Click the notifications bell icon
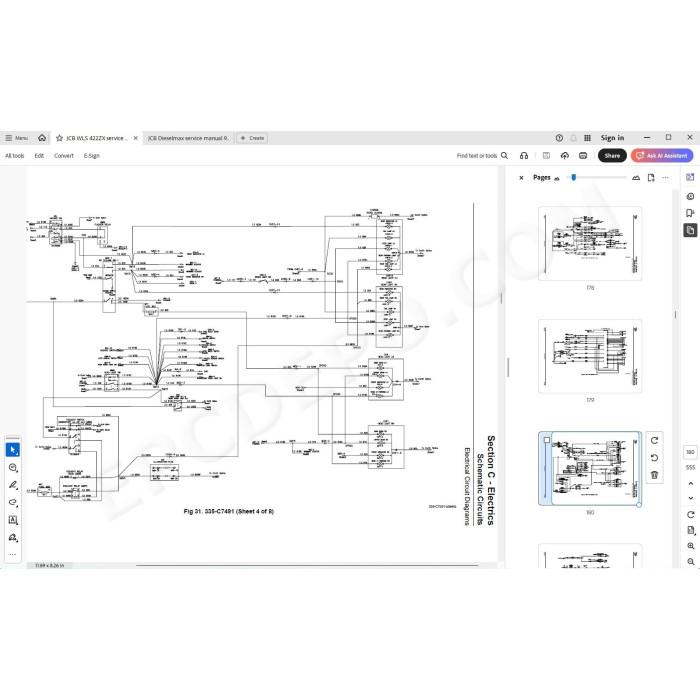The width and height of the screenshot is (700, 700). [574, 138]
